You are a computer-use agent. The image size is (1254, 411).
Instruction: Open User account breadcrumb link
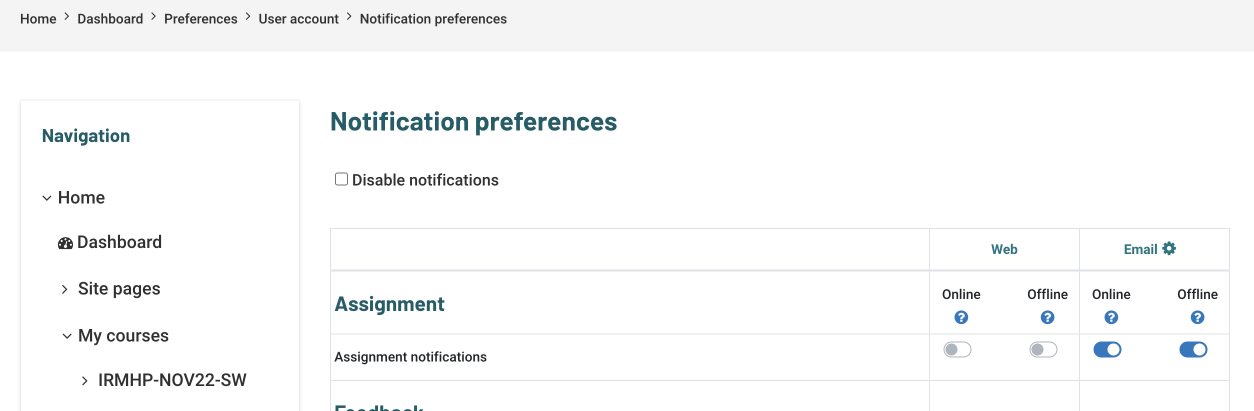point(299,19)
